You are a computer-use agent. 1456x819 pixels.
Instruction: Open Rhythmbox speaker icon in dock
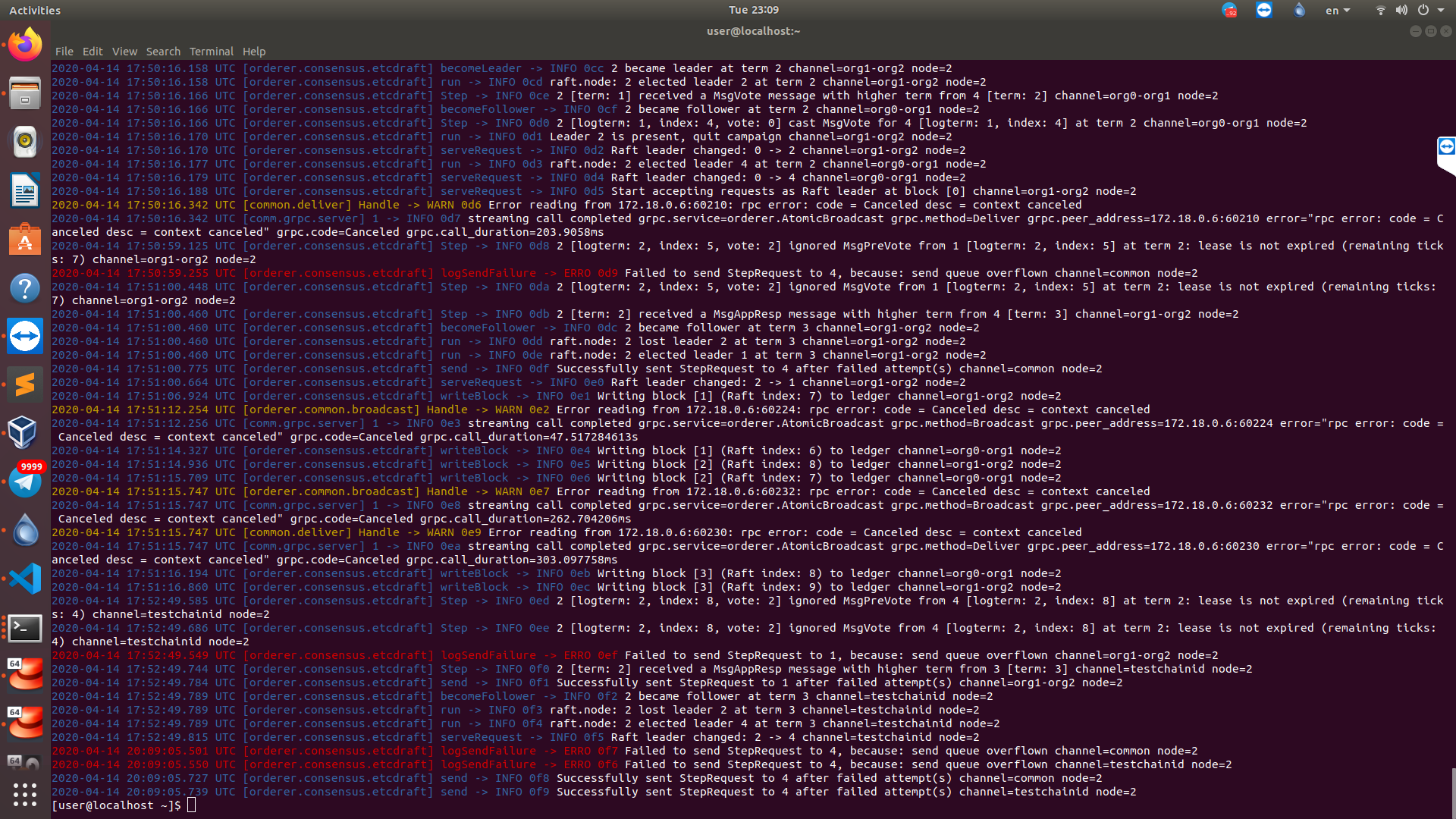(25, 141)
